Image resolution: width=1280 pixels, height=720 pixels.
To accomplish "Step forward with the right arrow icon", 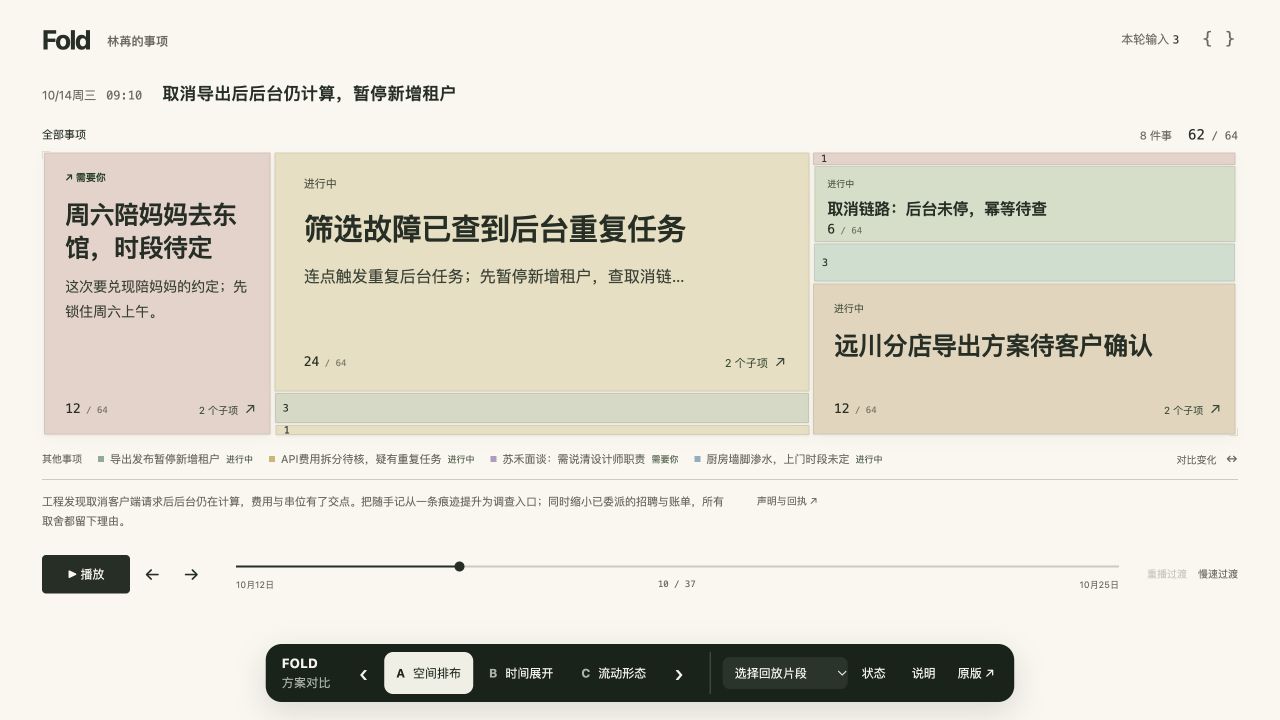I will pyautogui.click(x=191, y=574).
